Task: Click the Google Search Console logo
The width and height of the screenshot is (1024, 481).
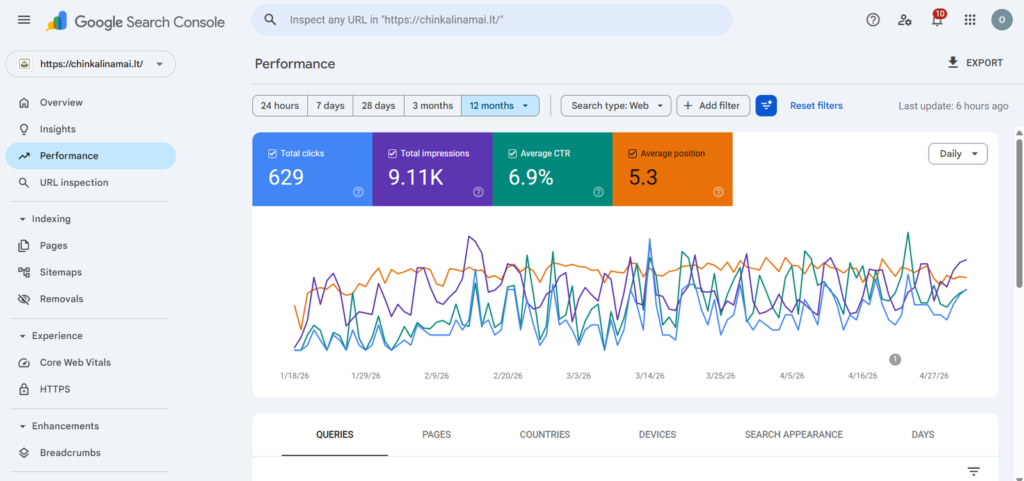Action: pyautogui.click(x=135, y=22)
